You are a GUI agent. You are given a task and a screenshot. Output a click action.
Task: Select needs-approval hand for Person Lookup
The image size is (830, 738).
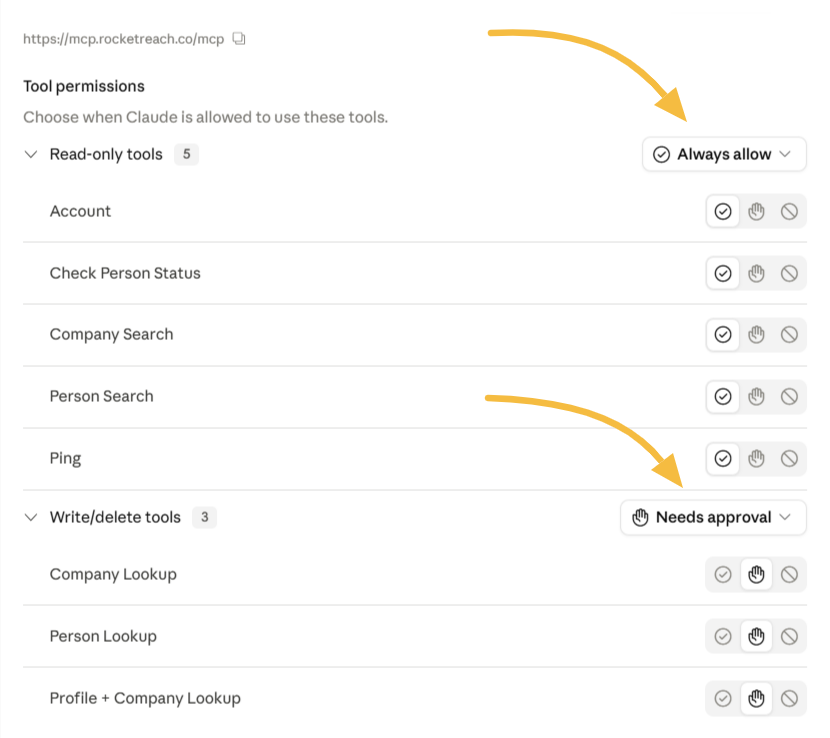point(756,636)
